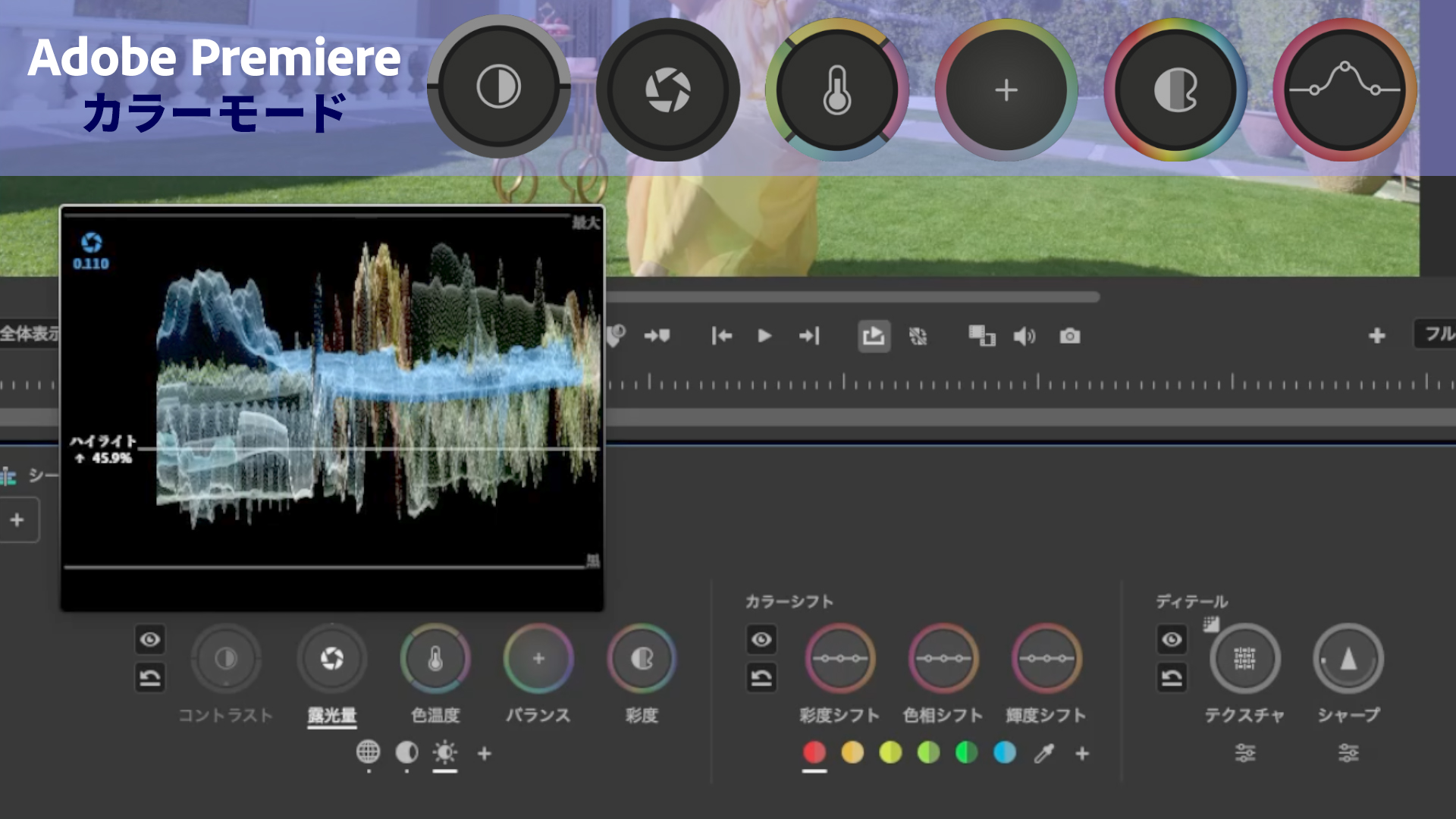Select the sun highlight range mode
The width and height of the screenshot is (1456, 819).
(444, 752)
